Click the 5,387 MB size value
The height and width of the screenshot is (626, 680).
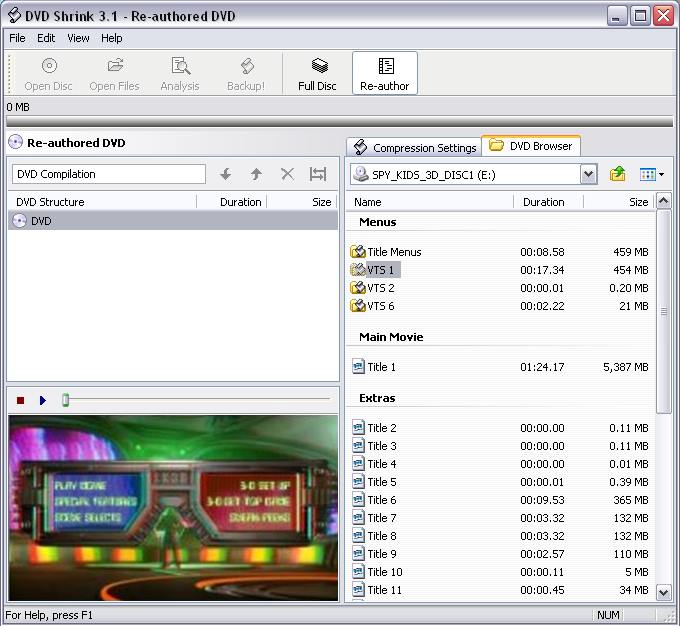pyautogui.click(x=625, y=367)
